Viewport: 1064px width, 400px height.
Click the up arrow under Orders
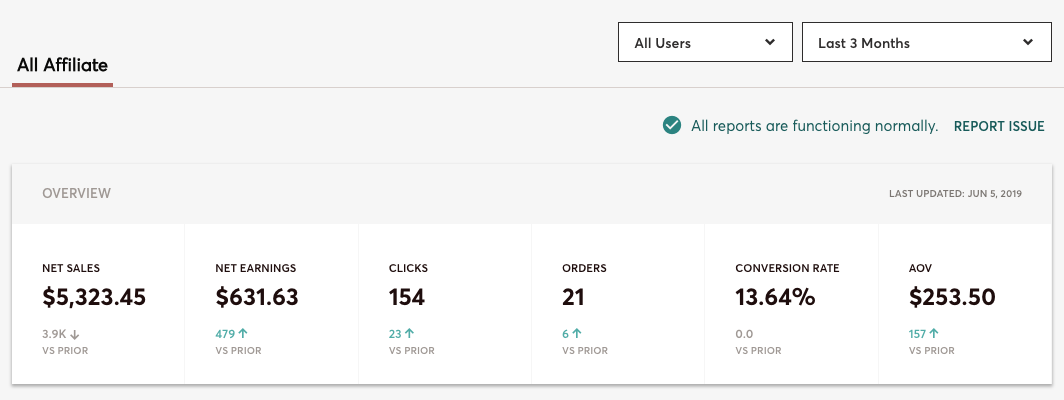577,334
